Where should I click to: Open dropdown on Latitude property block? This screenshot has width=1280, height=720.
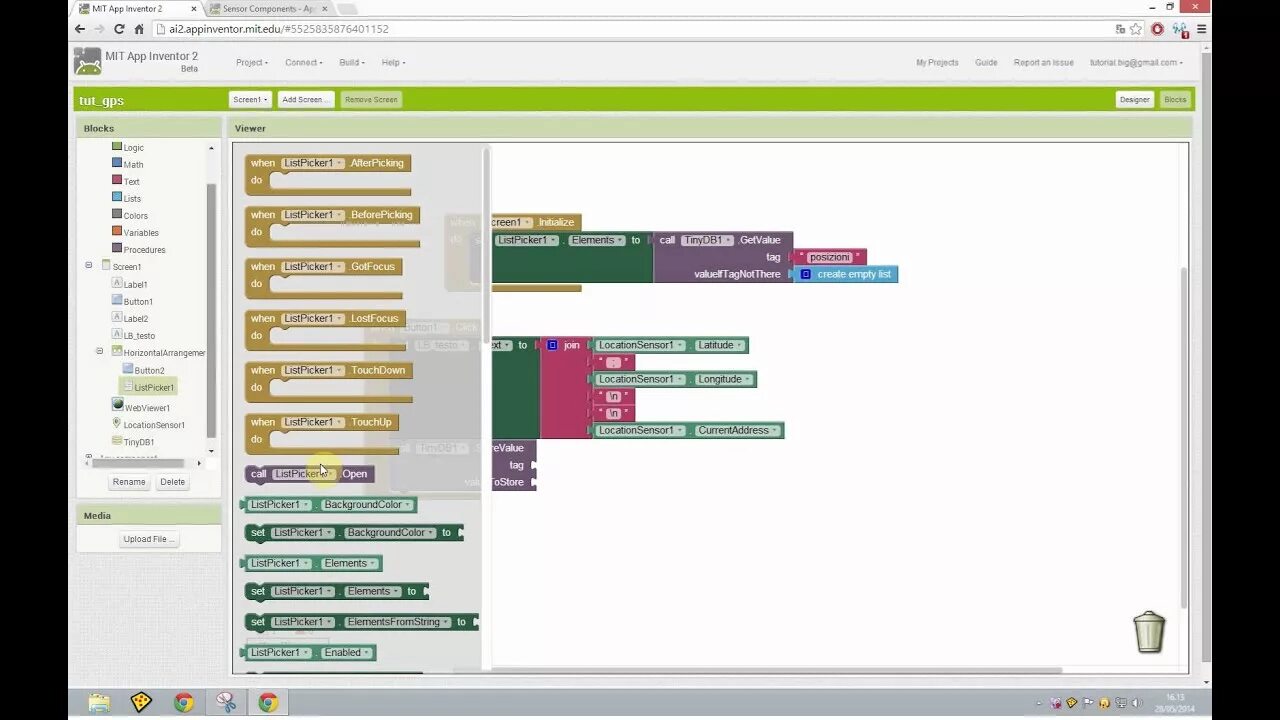click(741, 345)
